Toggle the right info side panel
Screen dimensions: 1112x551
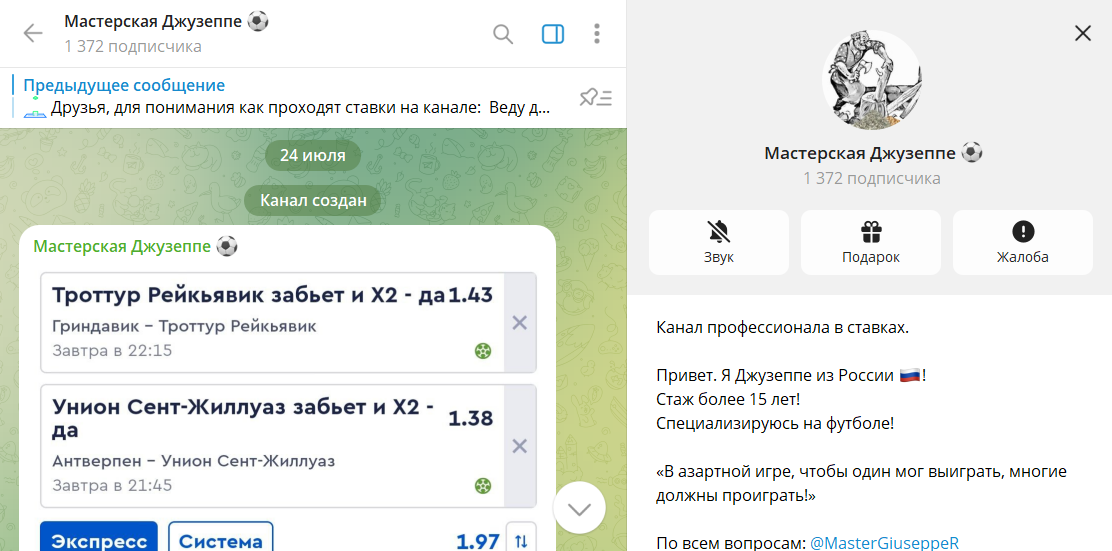(x=553, y=34)
